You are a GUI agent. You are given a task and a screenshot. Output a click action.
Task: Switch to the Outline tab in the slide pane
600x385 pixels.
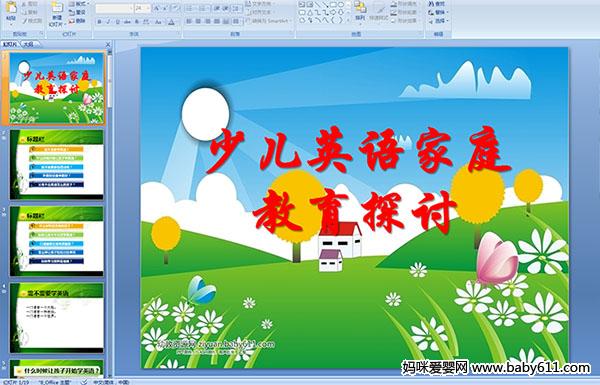click(29, 44)
